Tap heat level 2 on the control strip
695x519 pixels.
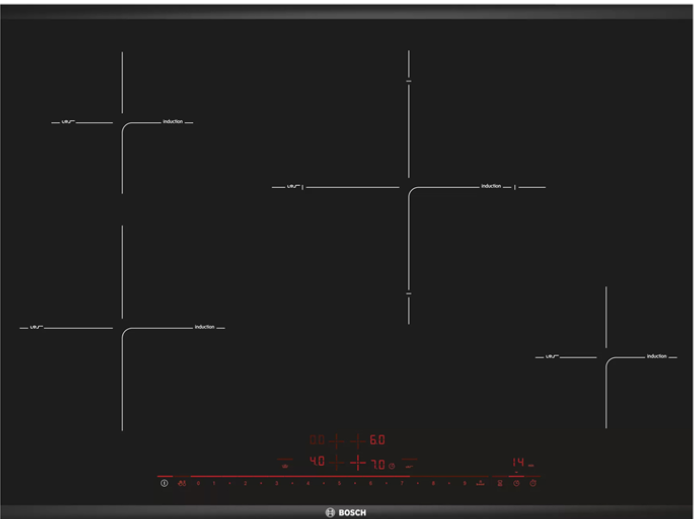[x=245, y=484]
